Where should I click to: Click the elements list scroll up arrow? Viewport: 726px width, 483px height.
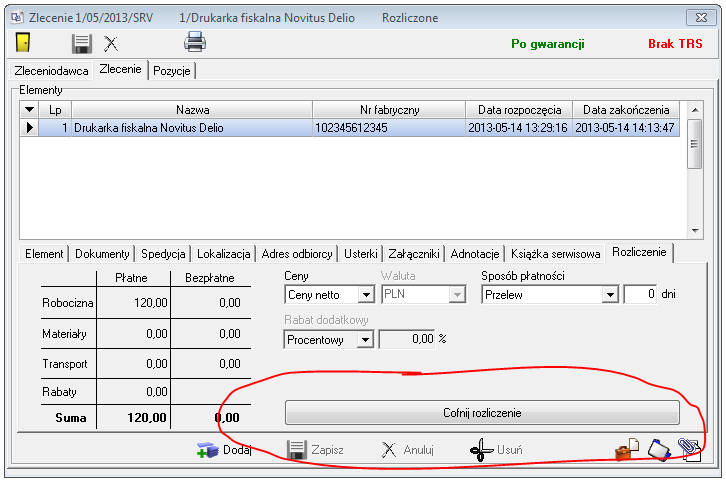click(695, 110)
